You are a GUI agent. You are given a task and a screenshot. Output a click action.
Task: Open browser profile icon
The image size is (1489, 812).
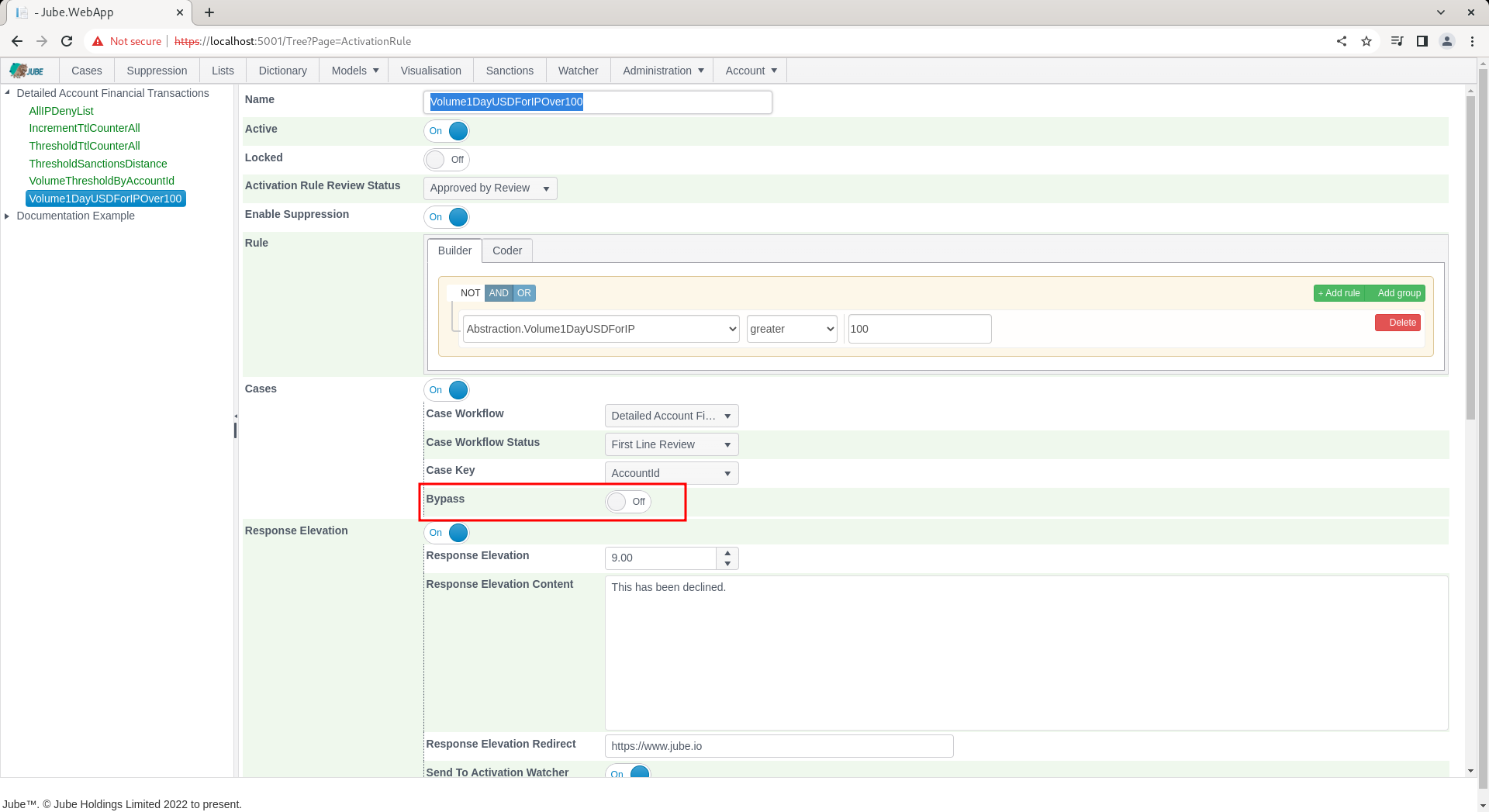[1447, 41]
